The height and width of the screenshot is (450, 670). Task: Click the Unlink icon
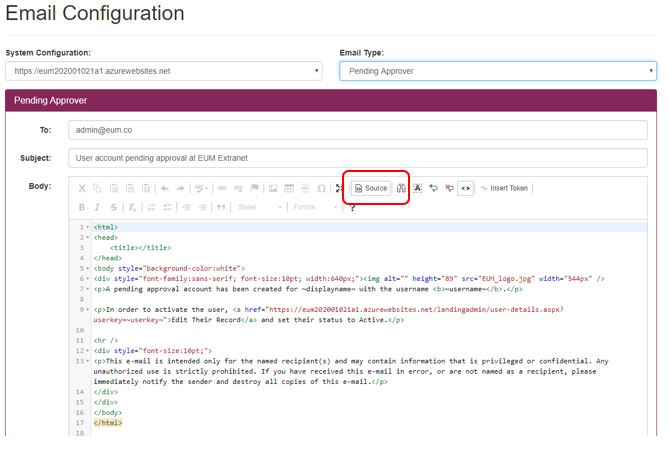click(238, 188)
